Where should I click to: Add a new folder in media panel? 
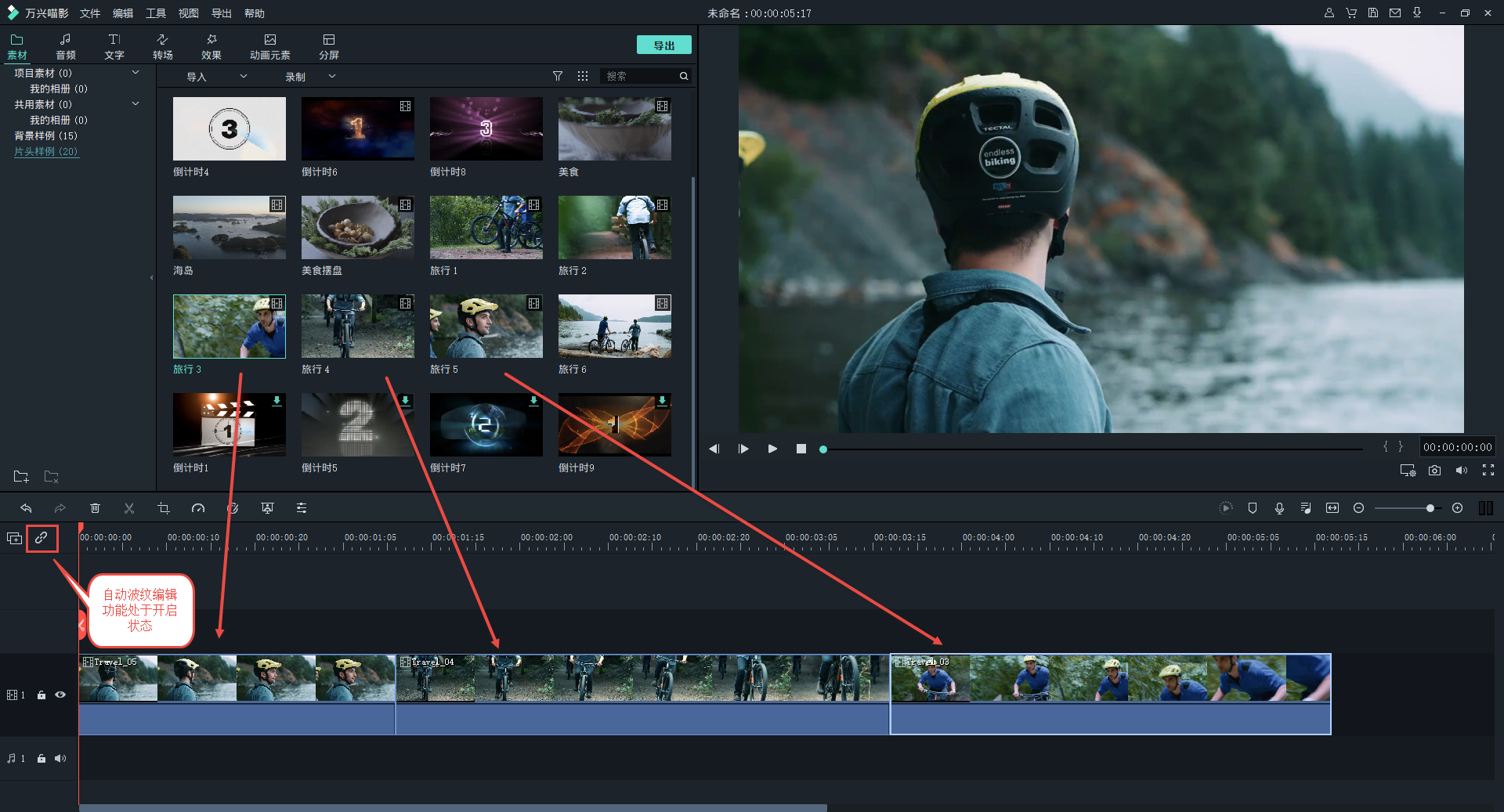21,477
